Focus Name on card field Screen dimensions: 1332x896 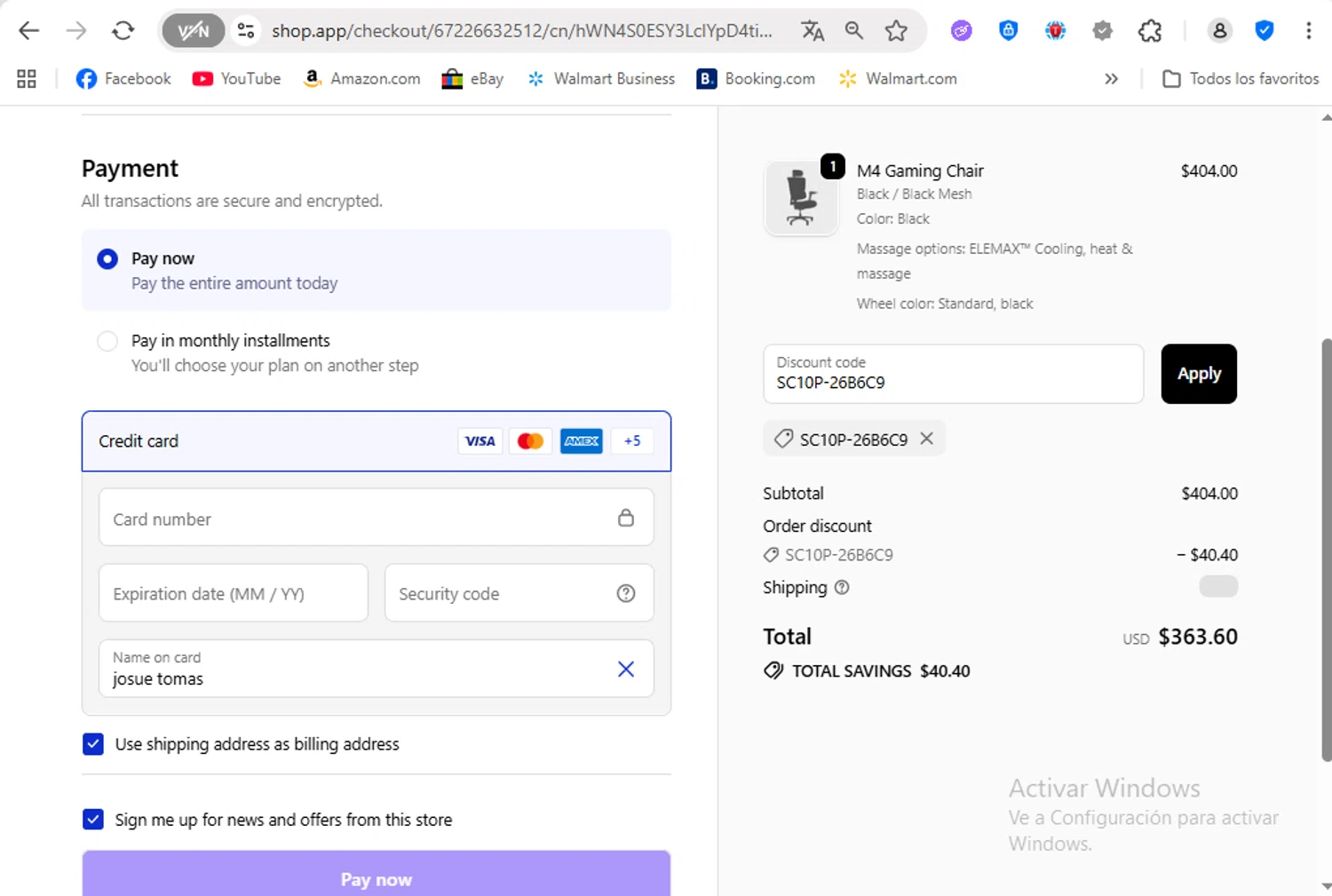pyautogui.click(x=377, y=669)
